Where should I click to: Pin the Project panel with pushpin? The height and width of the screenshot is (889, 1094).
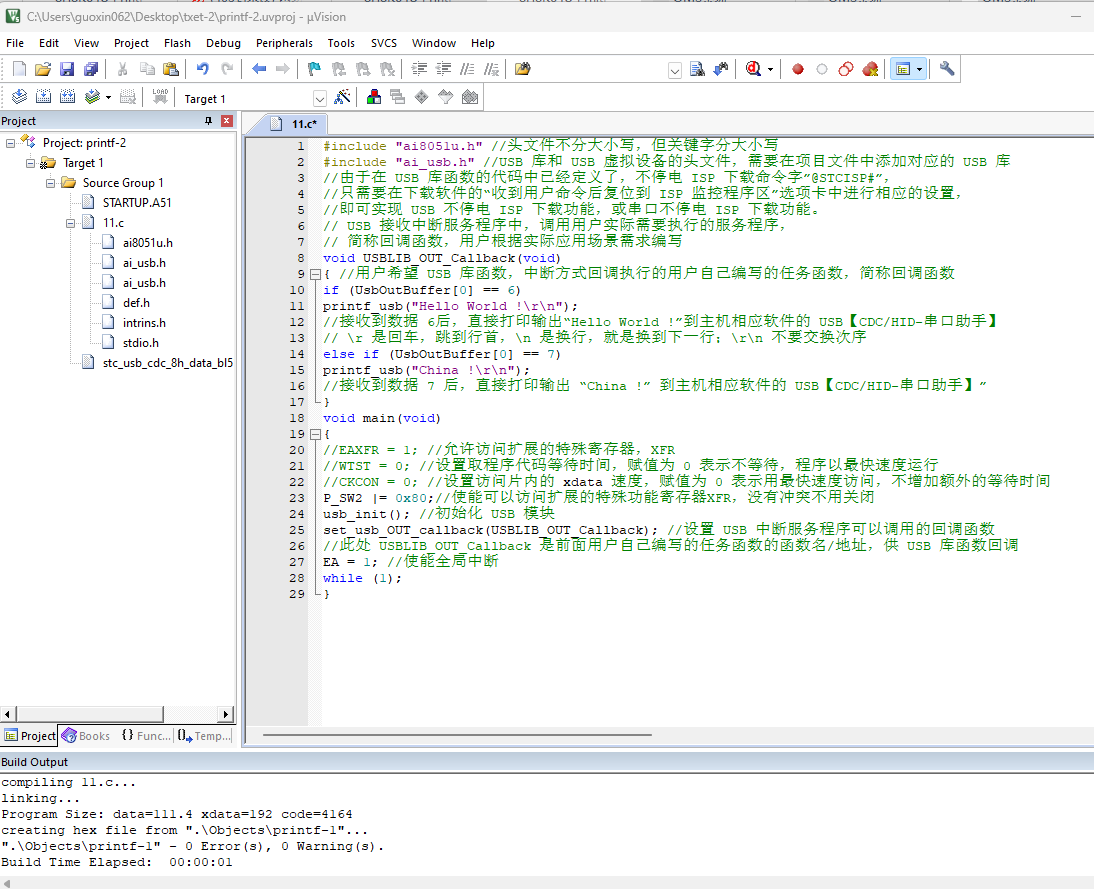coord(208,121)
